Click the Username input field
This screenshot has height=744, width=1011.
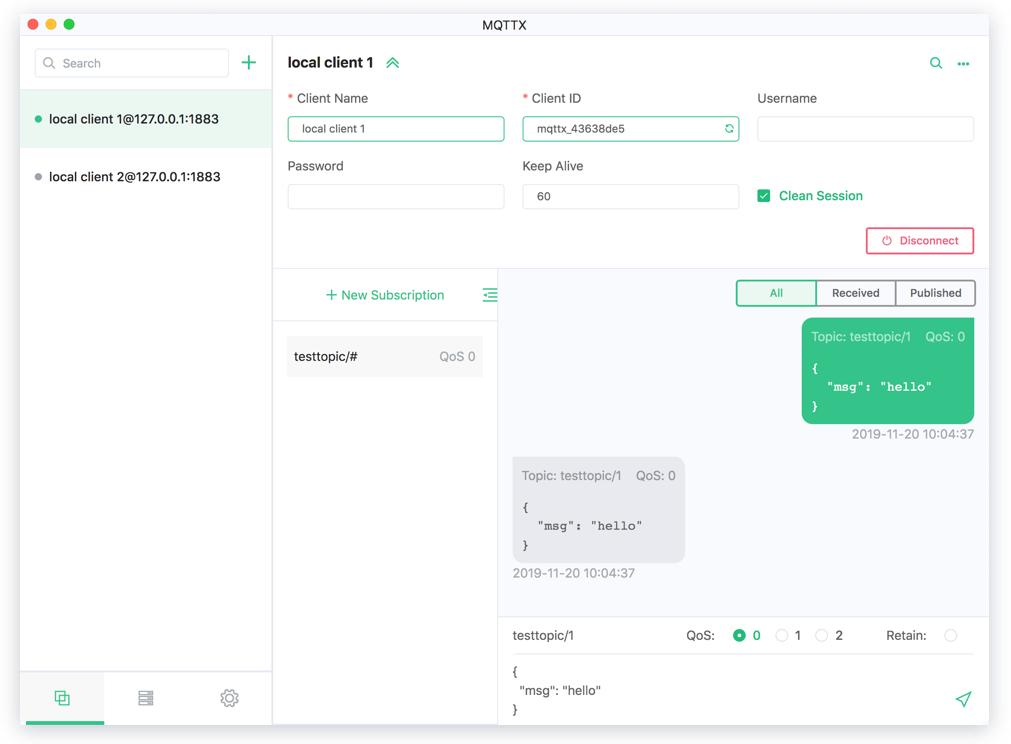pos(865,128)
